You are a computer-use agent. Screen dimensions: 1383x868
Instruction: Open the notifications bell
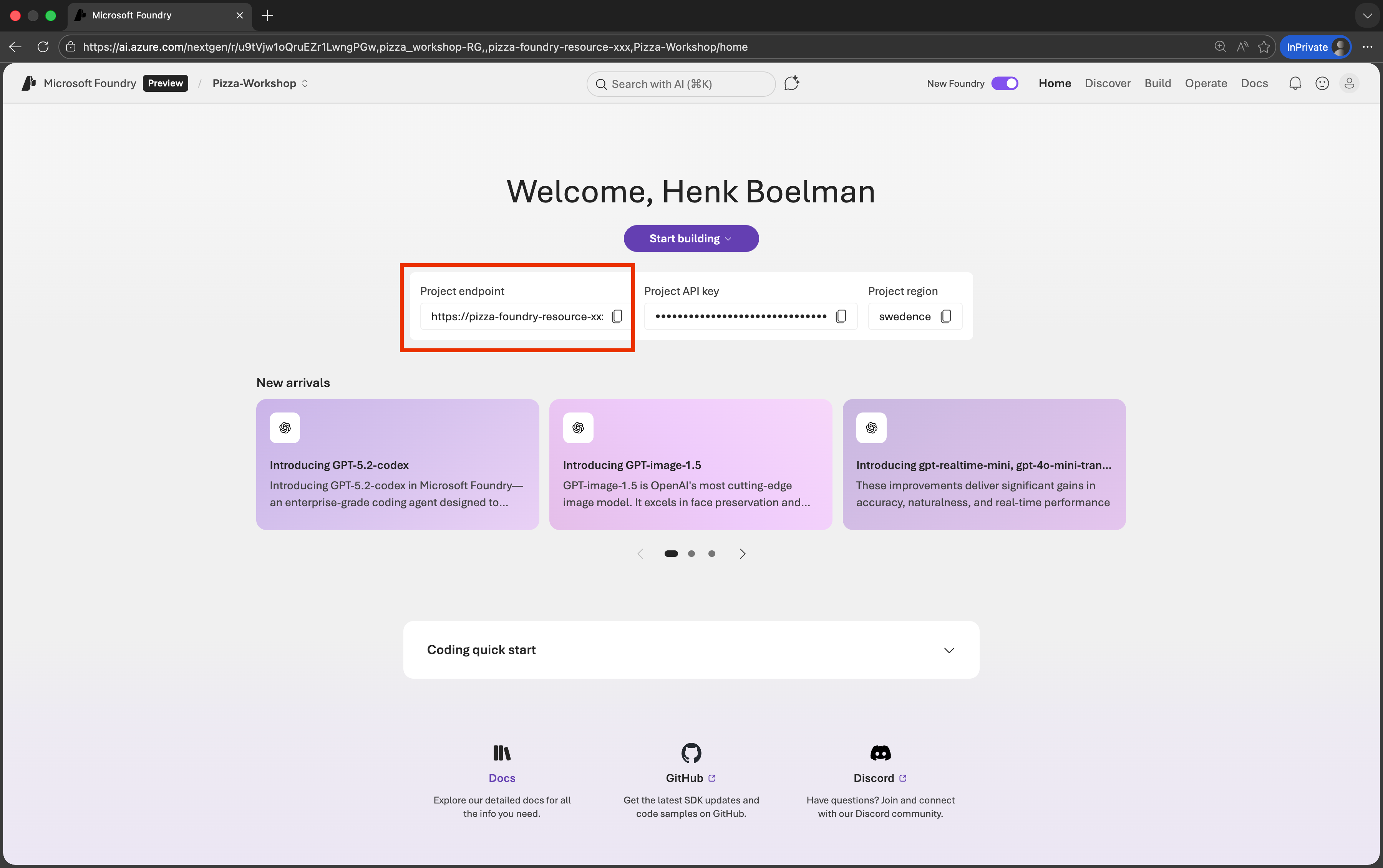[1295, 84]
